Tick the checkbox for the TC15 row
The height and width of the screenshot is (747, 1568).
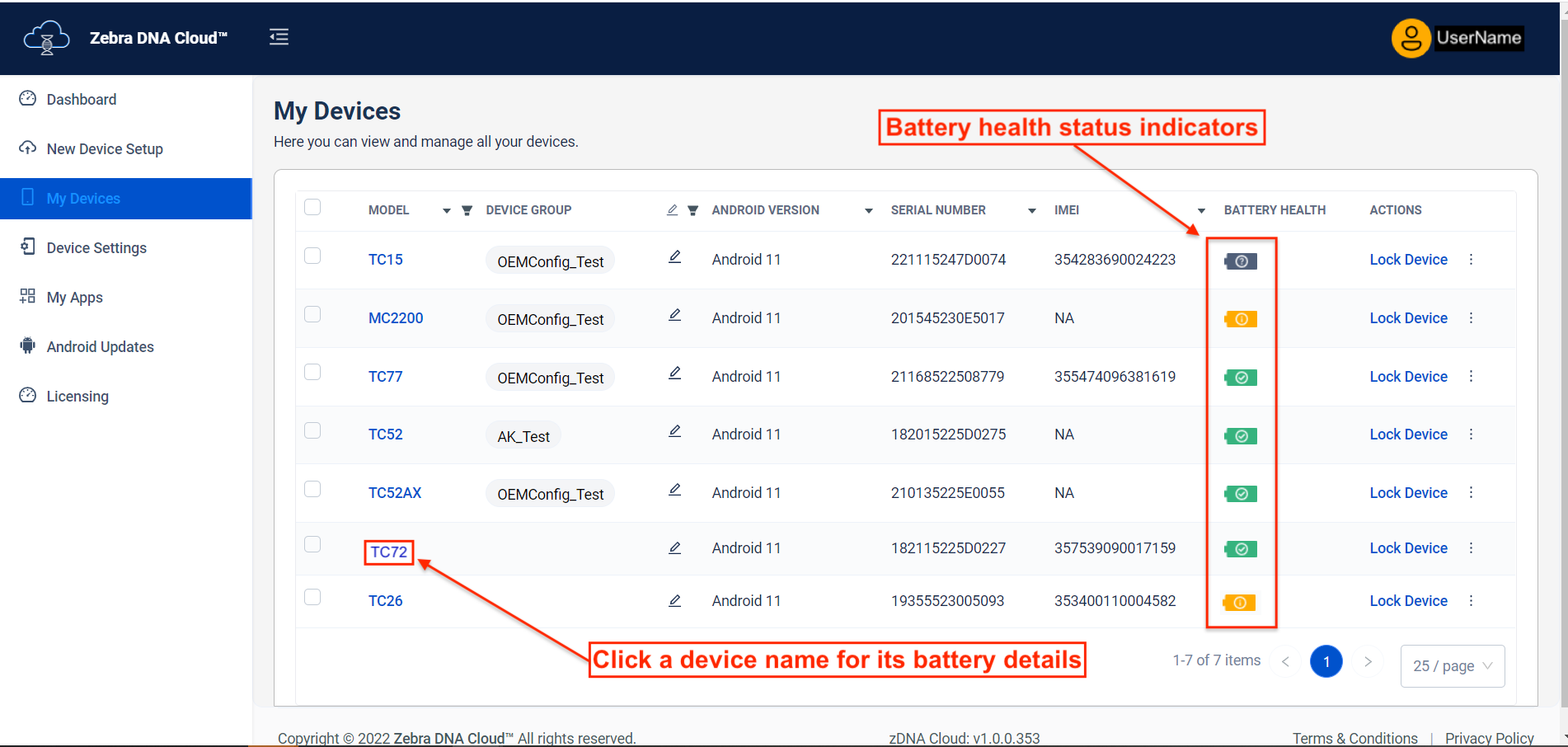coord(312,256)
